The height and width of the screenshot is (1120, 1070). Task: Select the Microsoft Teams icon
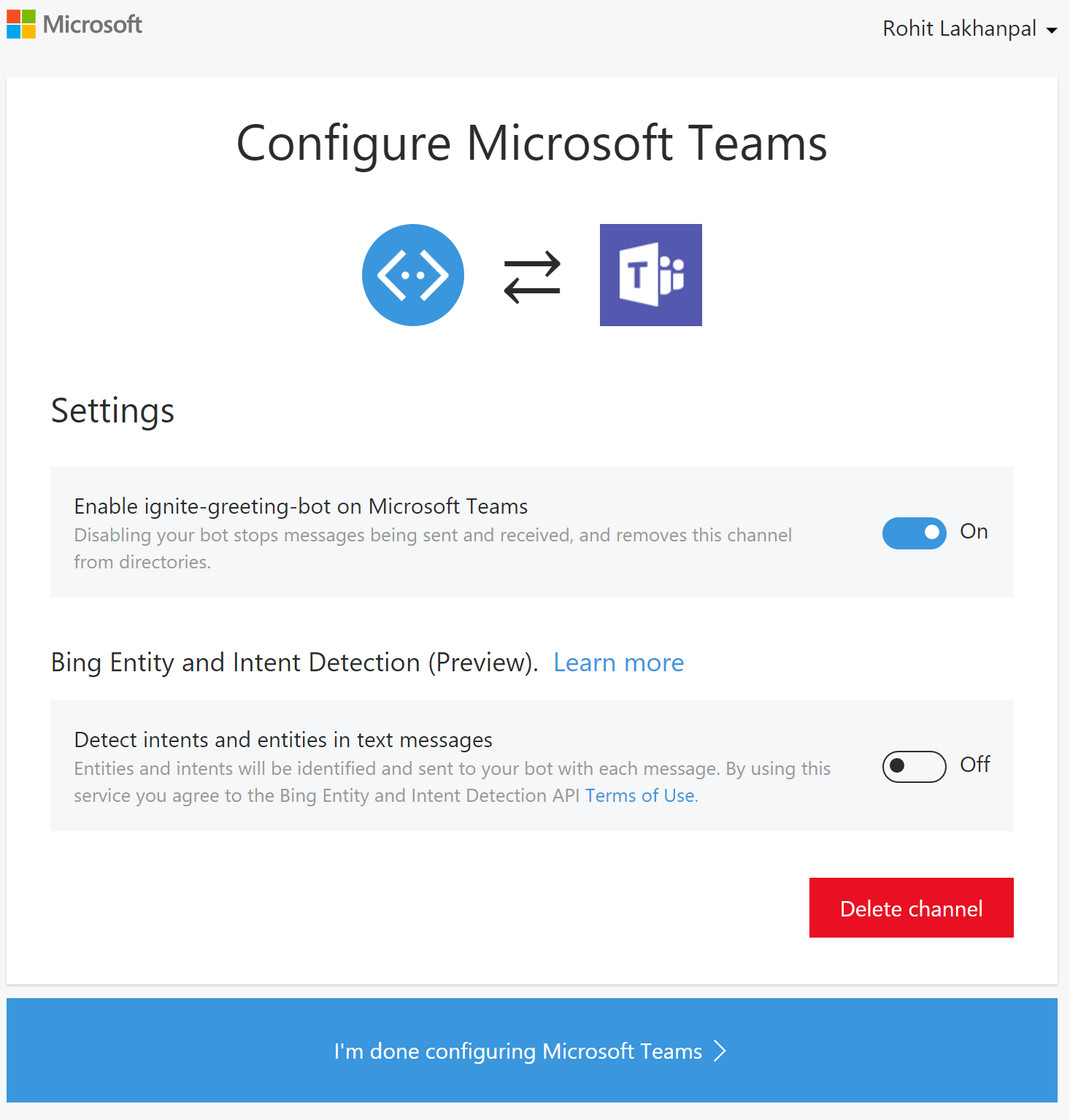point(650,274)
